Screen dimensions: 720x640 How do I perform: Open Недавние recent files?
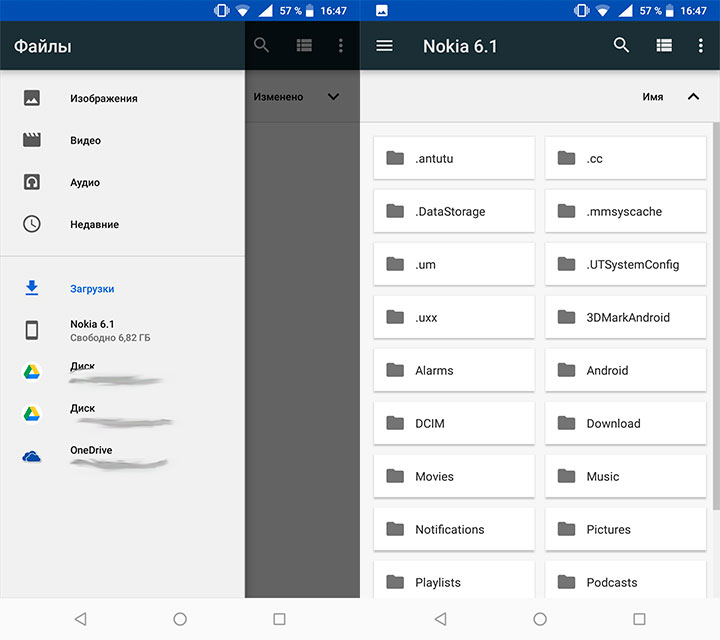[94, 225]
